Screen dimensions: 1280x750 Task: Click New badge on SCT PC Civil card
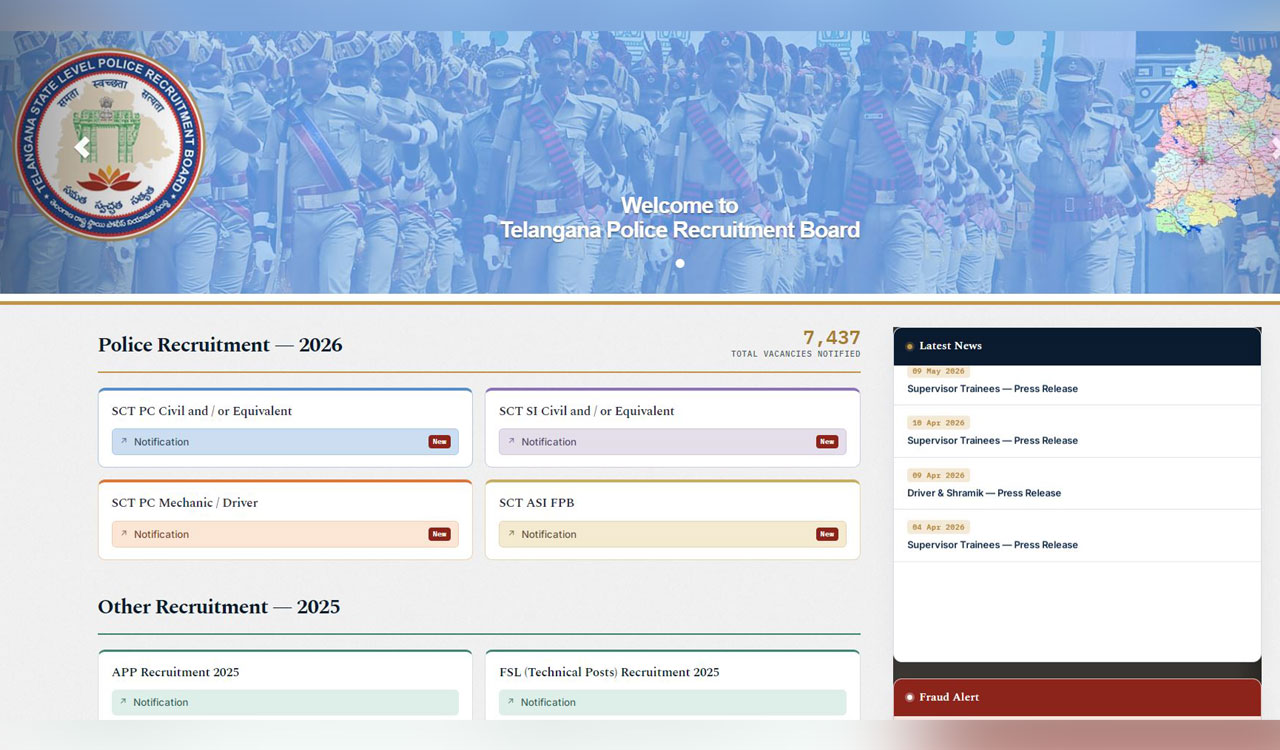point(440,442)
